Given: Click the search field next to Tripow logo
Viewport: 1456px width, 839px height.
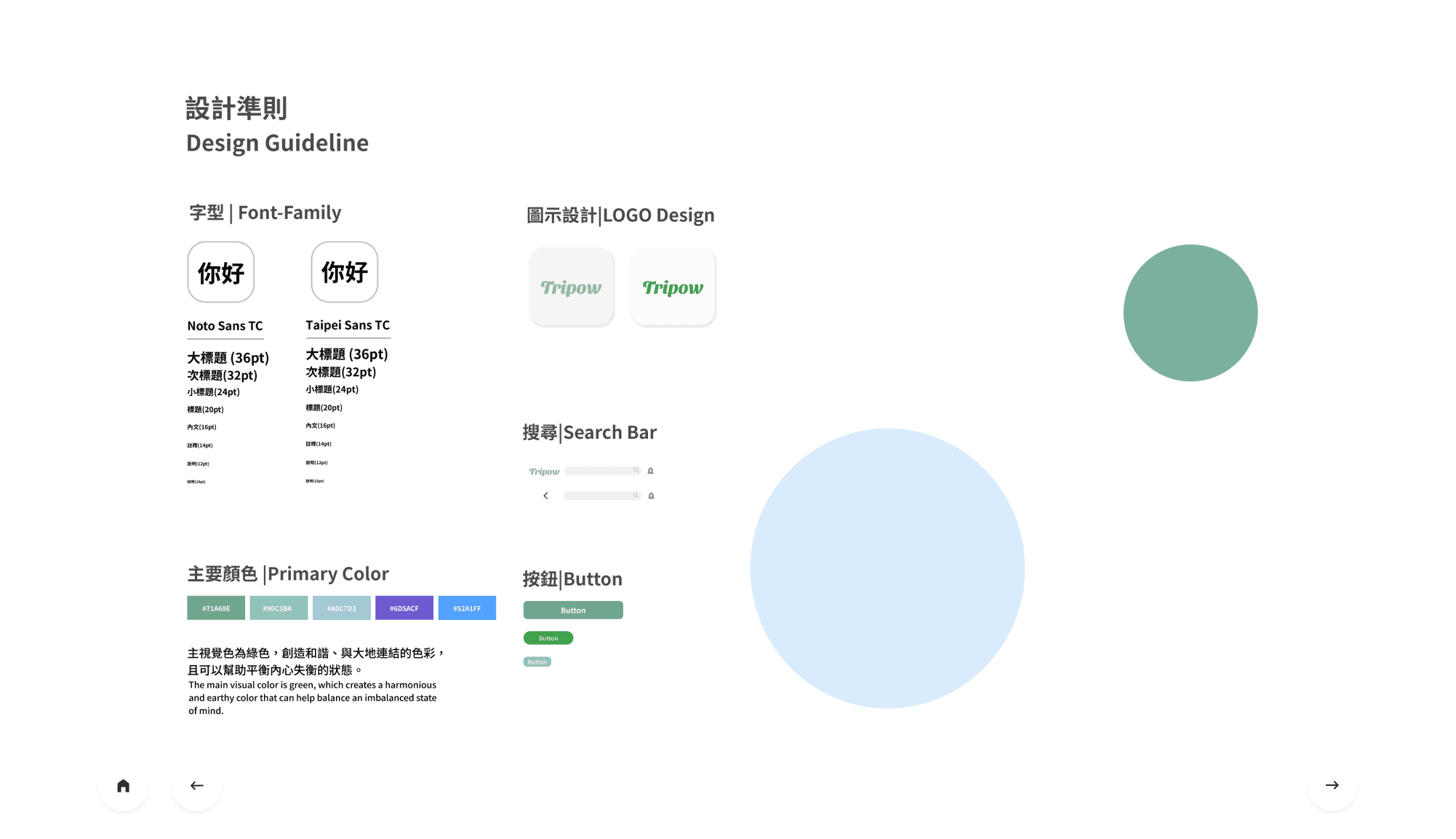Looking at the screenshot, I should 603,471.
